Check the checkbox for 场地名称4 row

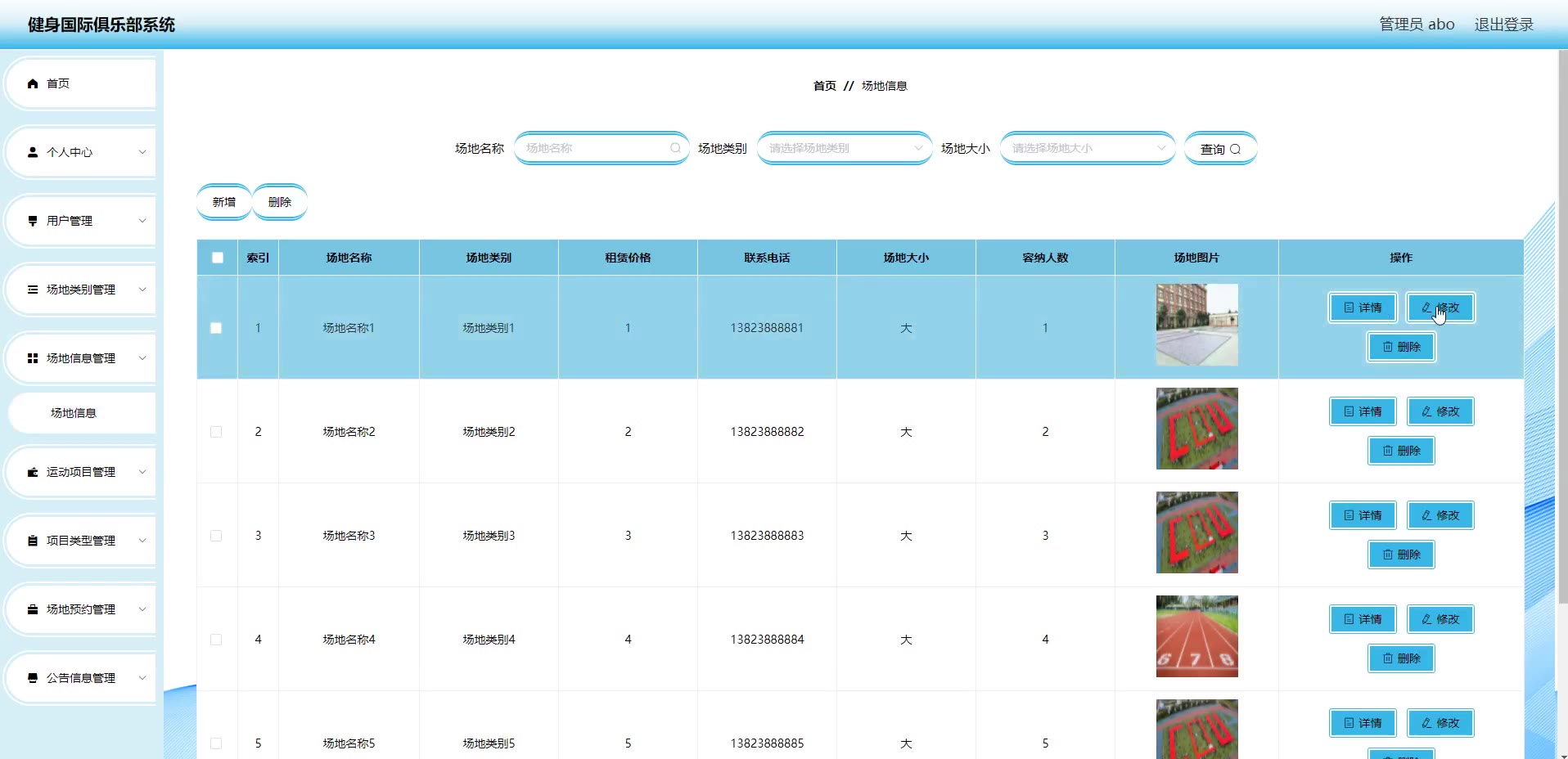(216, 640)
